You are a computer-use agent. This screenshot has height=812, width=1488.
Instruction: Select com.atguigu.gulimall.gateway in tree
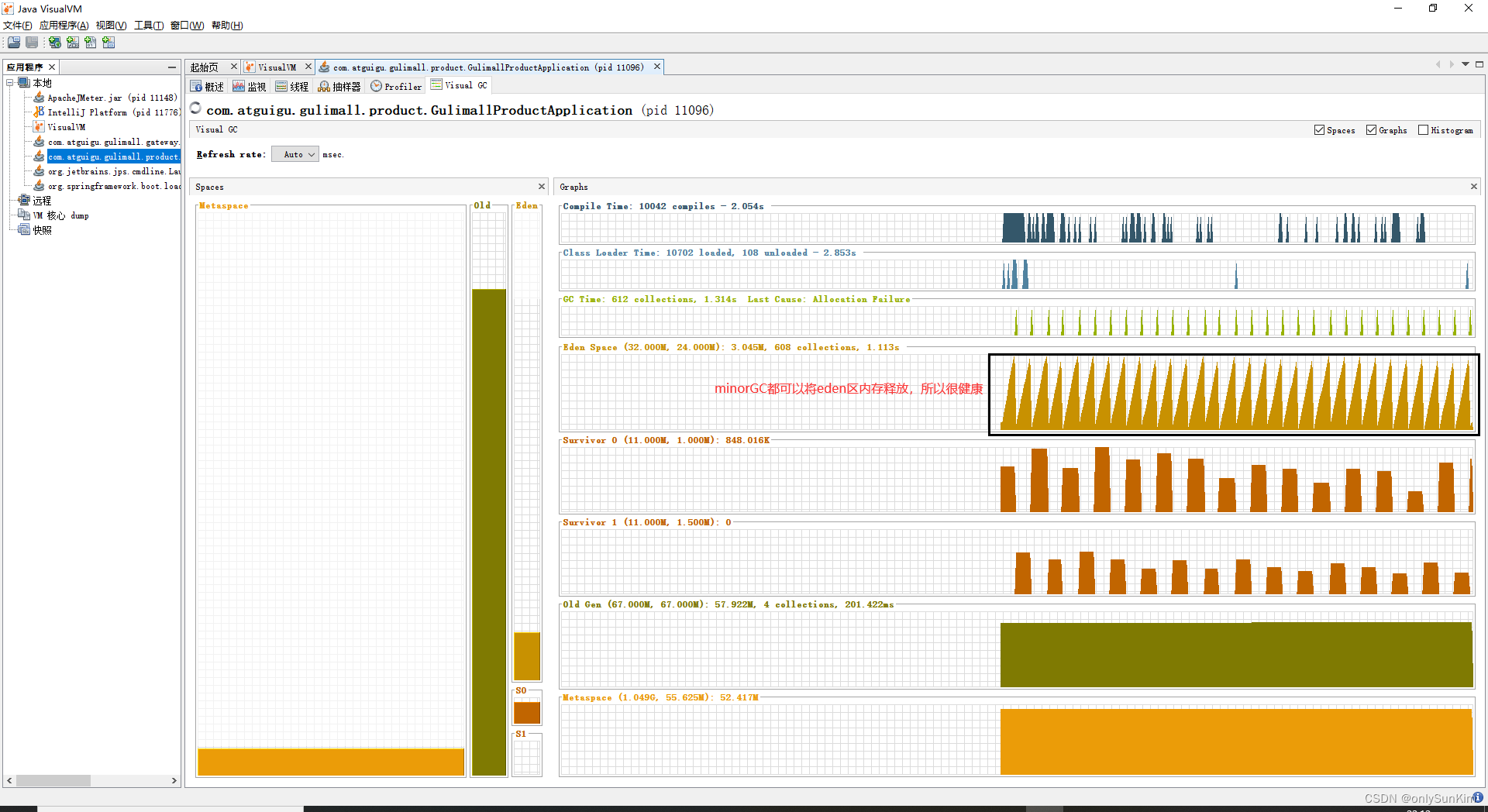click(x=113, y=142)
